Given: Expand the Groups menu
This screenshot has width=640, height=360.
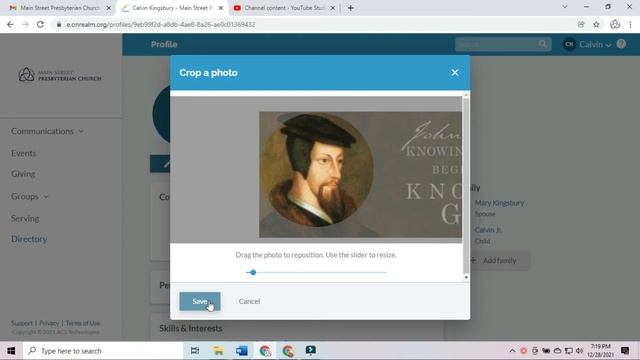Looking at the screenshot, I should pos(29,196).
